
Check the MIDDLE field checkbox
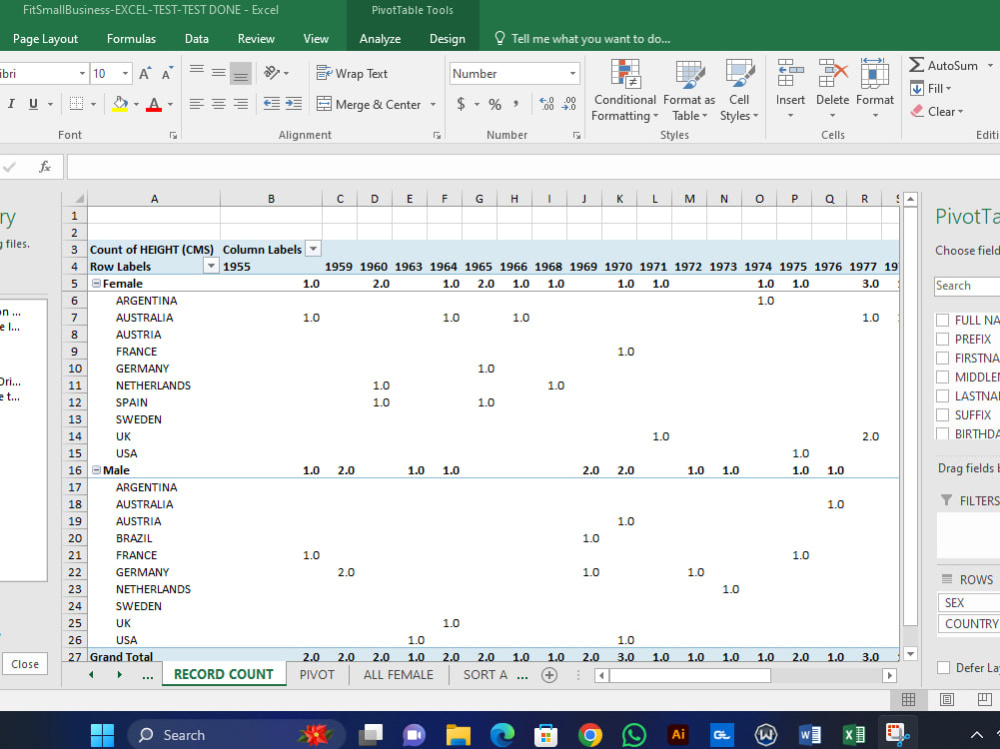pyautogui.click(x=943, y=377)
